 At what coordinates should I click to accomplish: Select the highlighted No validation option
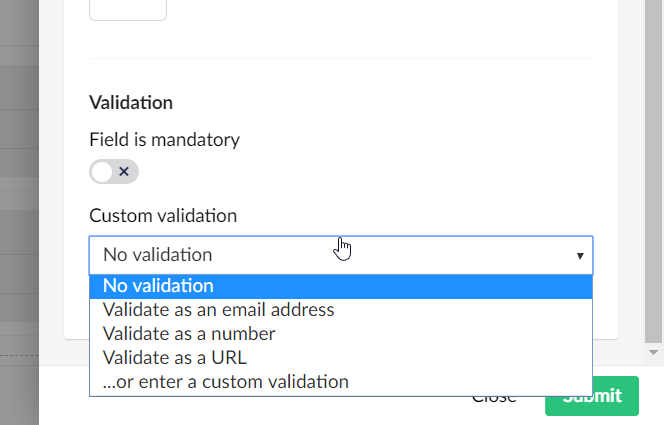click(341, 286)
